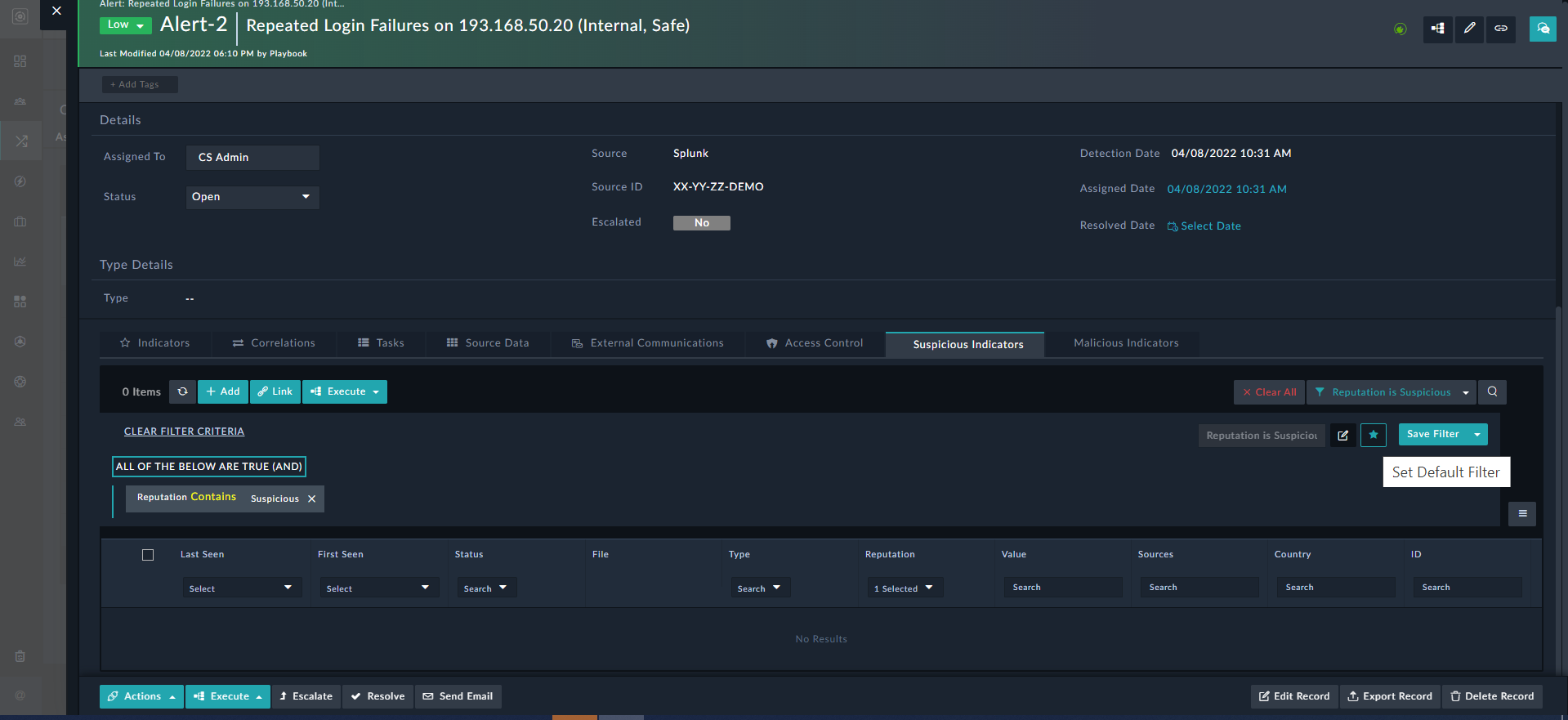
Task: Open the trash icon in left sidebar
Action: coord(20,656)
